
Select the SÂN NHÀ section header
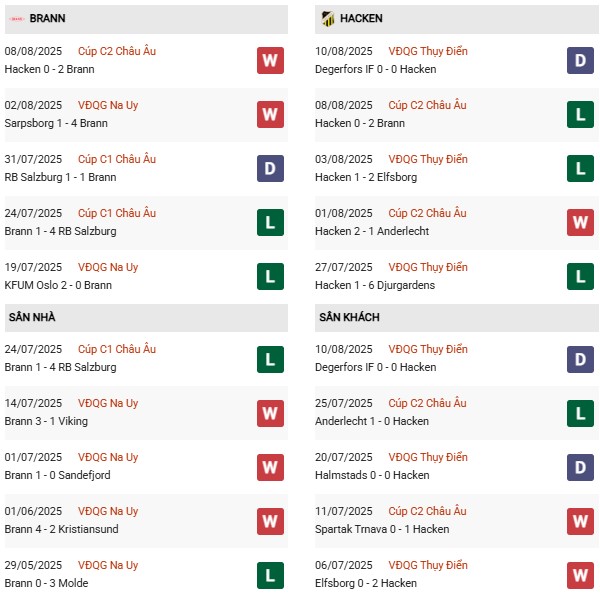coord(33,317)
